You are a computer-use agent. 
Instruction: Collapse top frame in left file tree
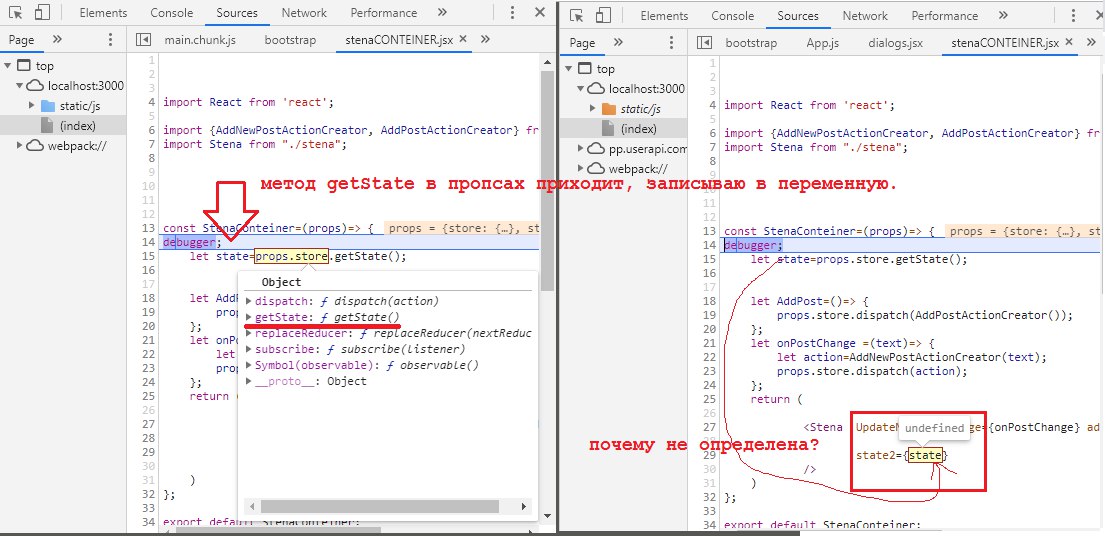click(x=8, y=66)
